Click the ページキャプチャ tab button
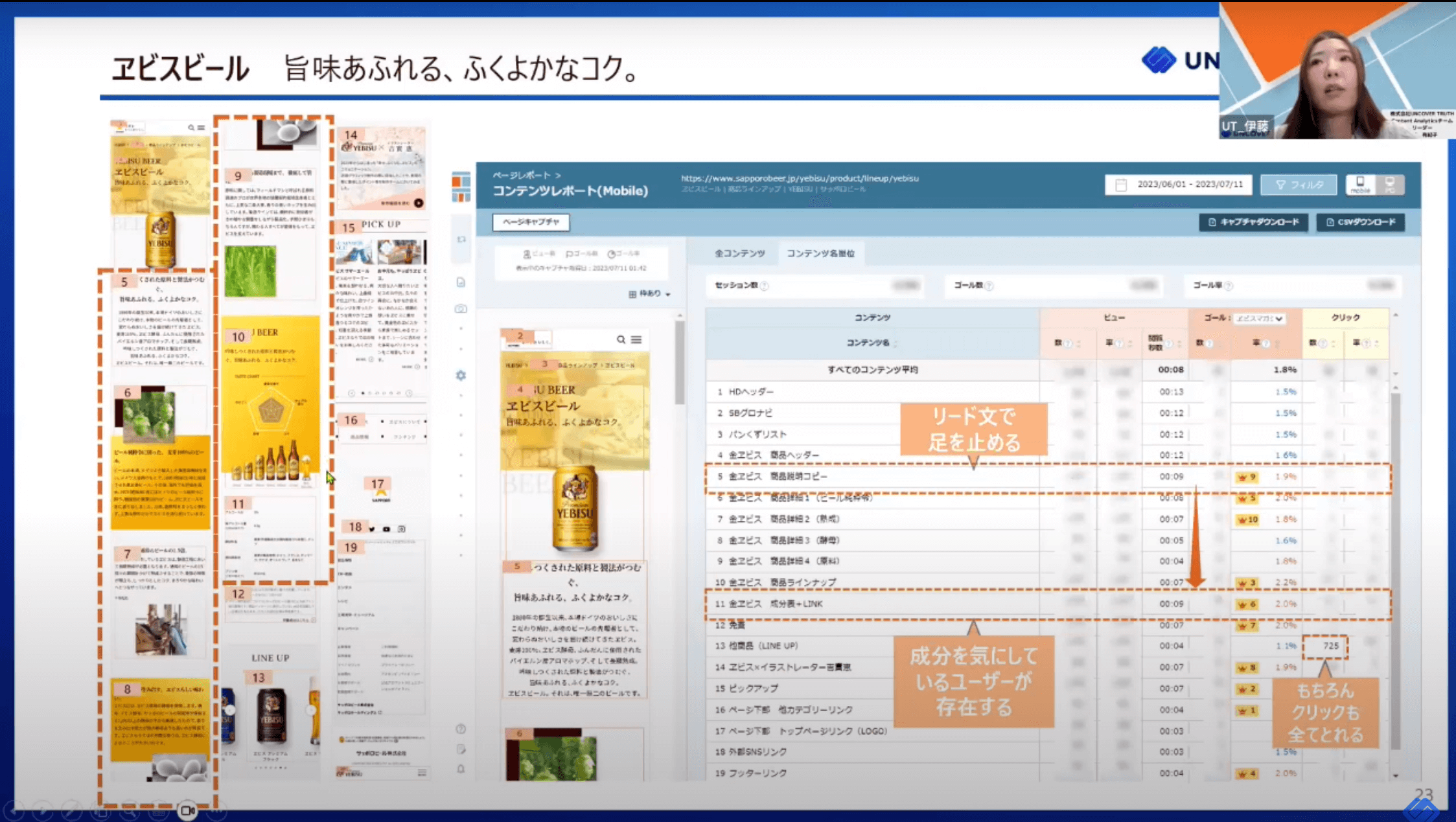1456x822 pixels. coord(531,222)
